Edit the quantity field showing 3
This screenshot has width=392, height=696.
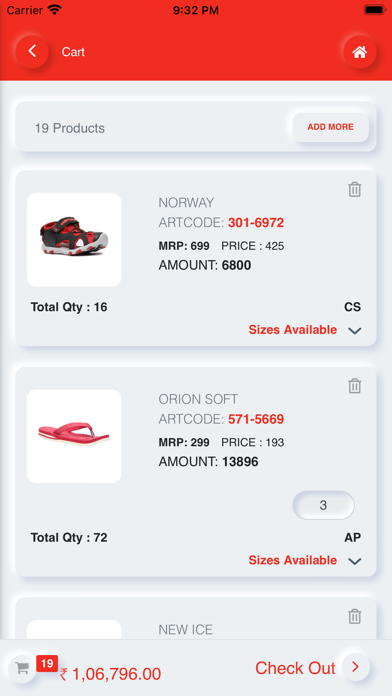(323, 505)
